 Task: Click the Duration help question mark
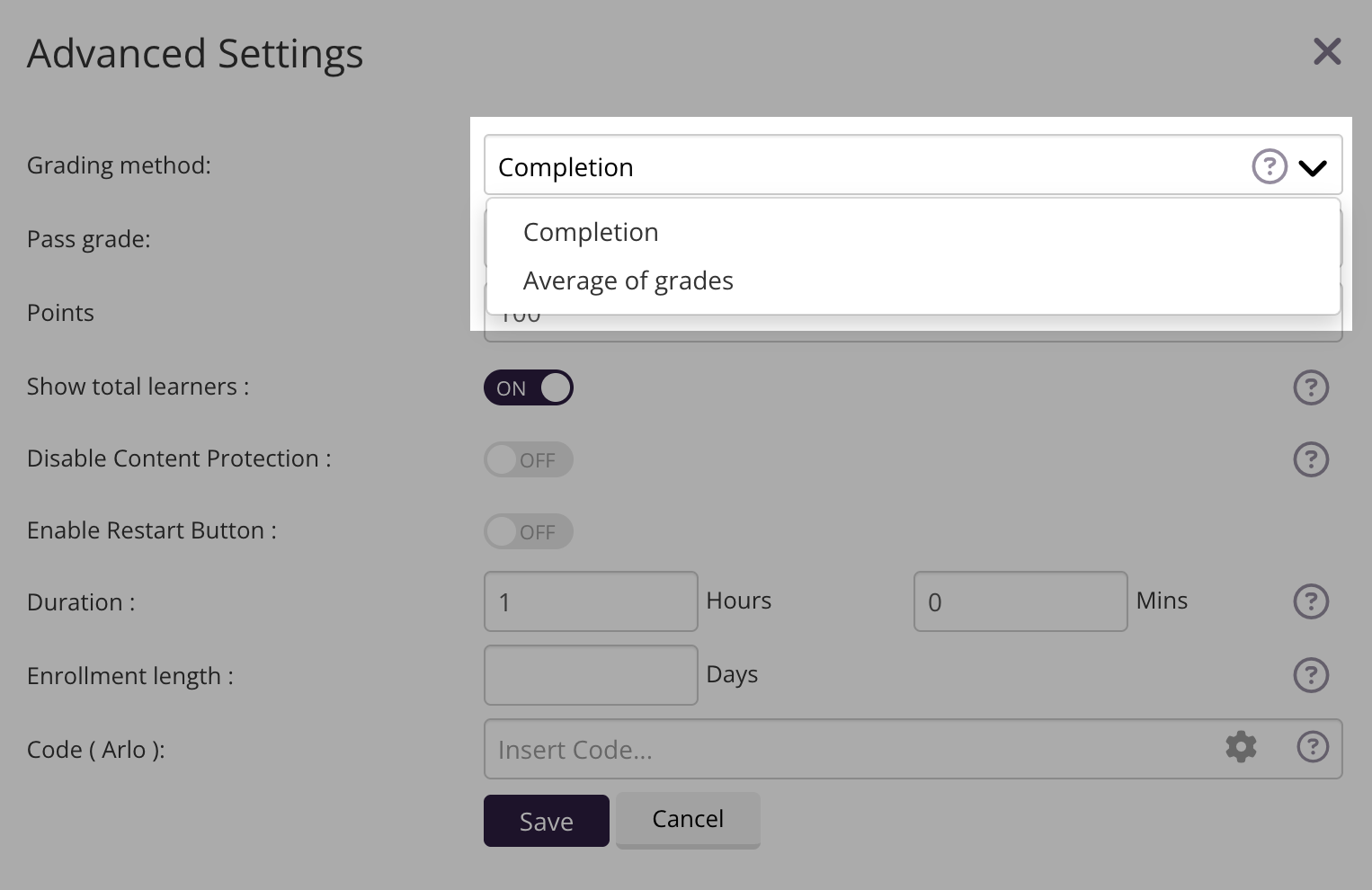click(x=1311, y=601)
